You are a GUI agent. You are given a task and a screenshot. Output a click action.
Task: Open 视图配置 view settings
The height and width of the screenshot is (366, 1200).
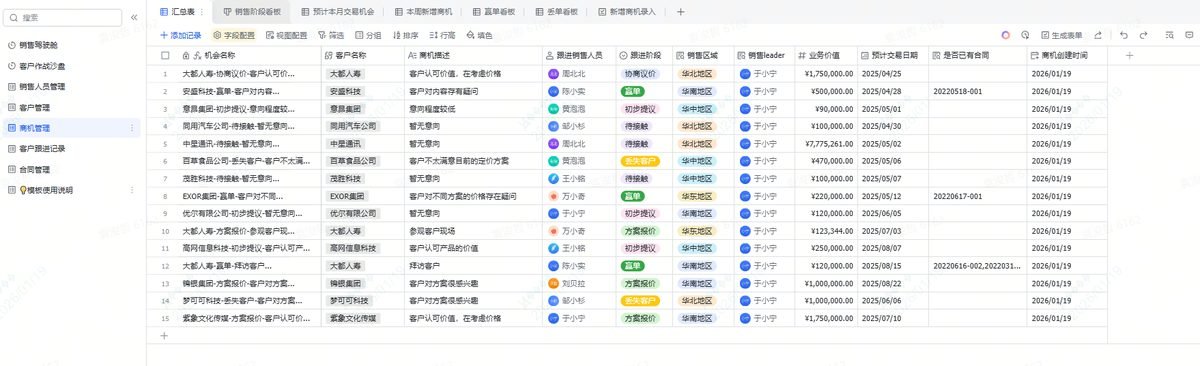[x=287, y=35]
